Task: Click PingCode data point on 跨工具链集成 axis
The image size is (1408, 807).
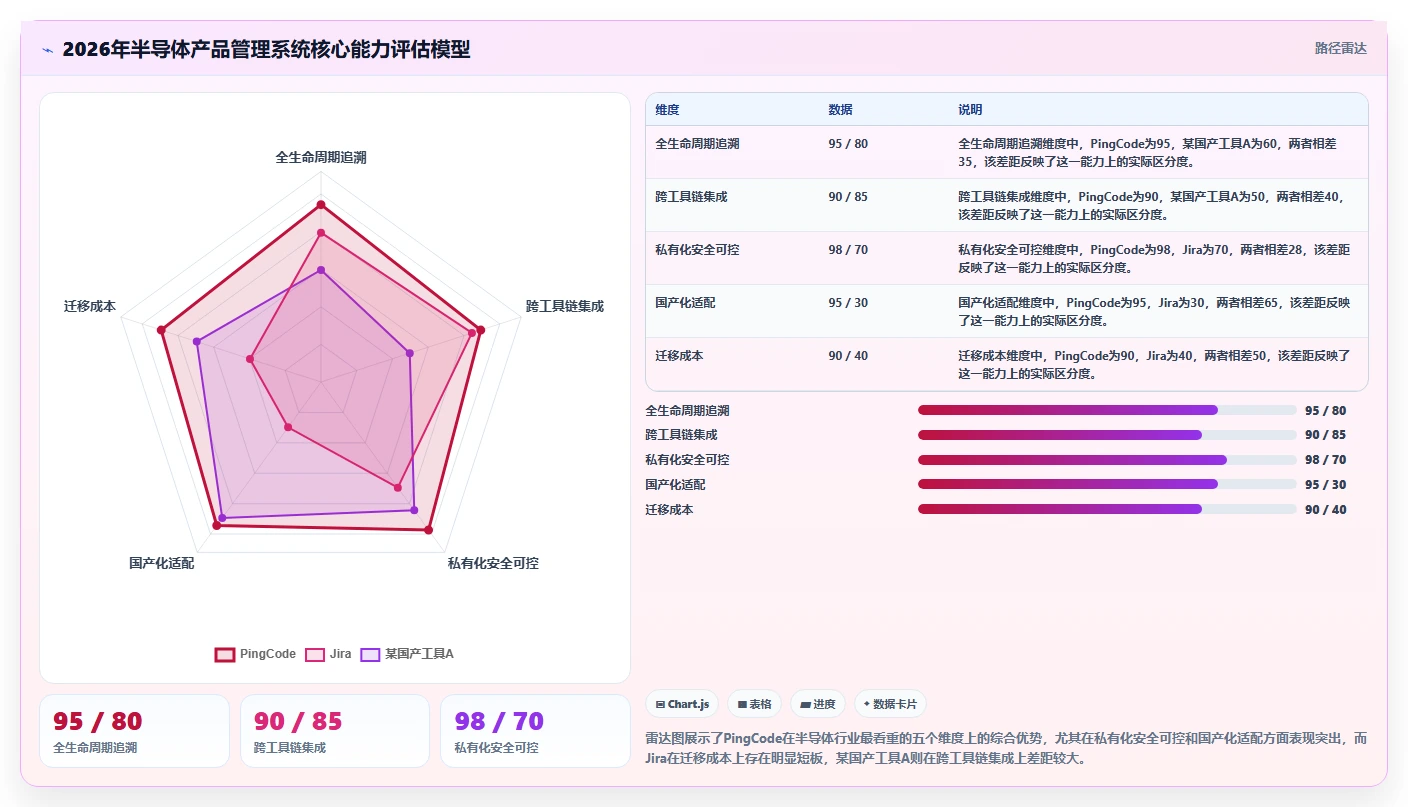Action: click(x=480, y=330)
